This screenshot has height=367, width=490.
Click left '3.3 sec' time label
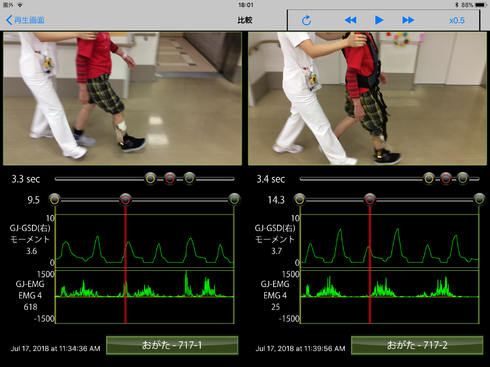point(26,179)
